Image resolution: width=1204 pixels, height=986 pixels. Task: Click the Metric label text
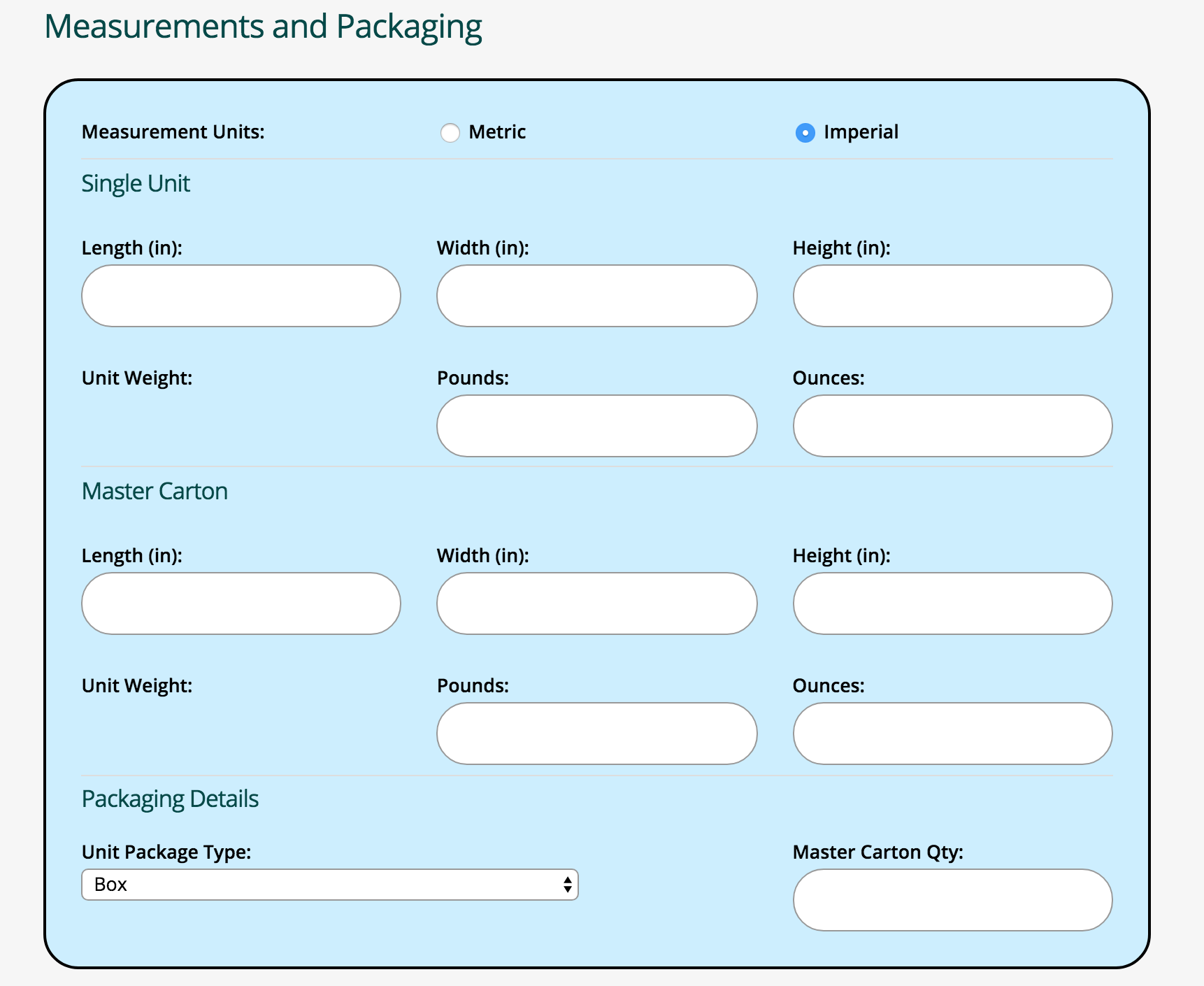(x=497, y=132)
